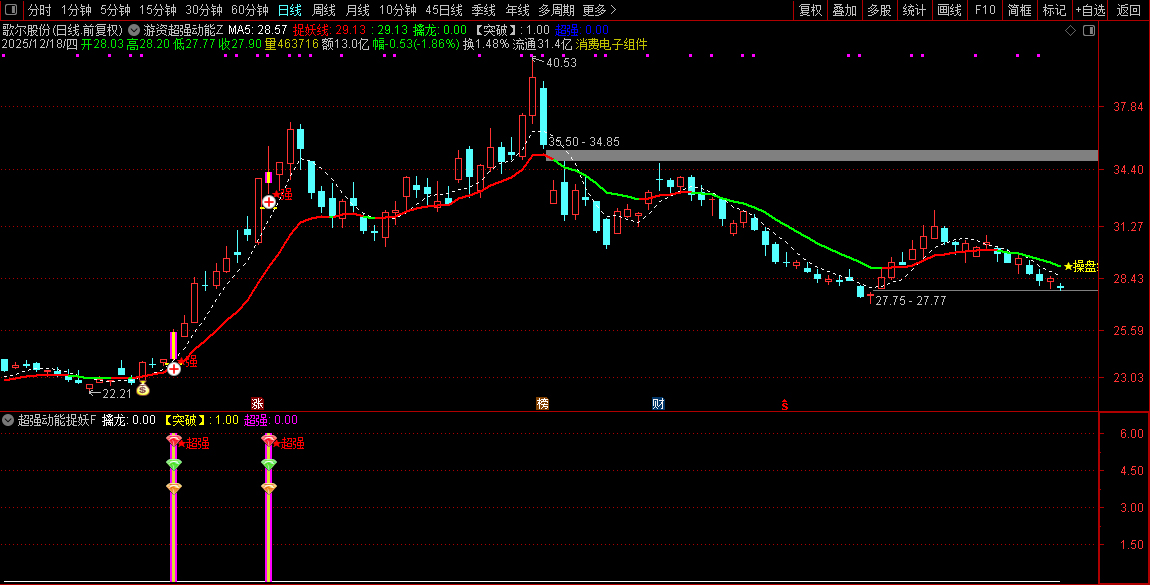Toggle the 简框 simple frame mode
The height and width of the screenshot is (585, 1150).
(x=1019, y=10)
